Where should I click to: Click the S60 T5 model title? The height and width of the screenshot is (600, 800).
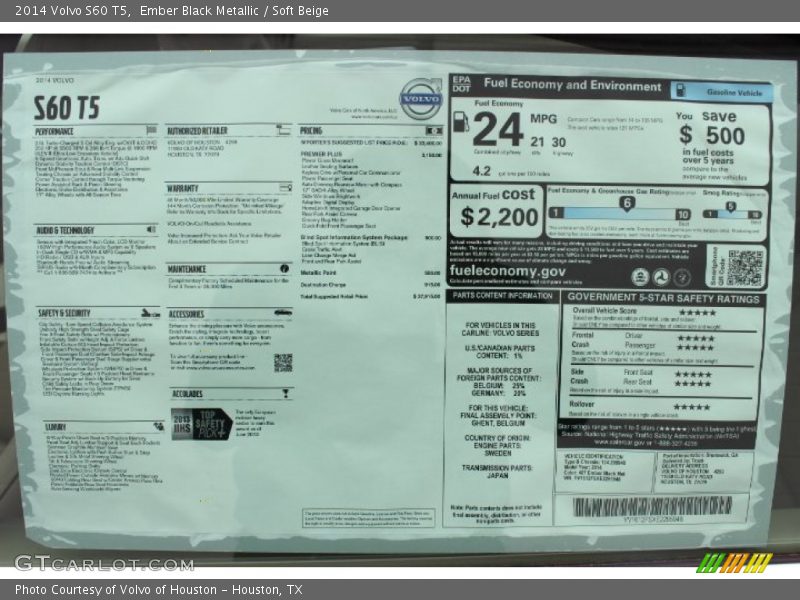click(66, 108)
